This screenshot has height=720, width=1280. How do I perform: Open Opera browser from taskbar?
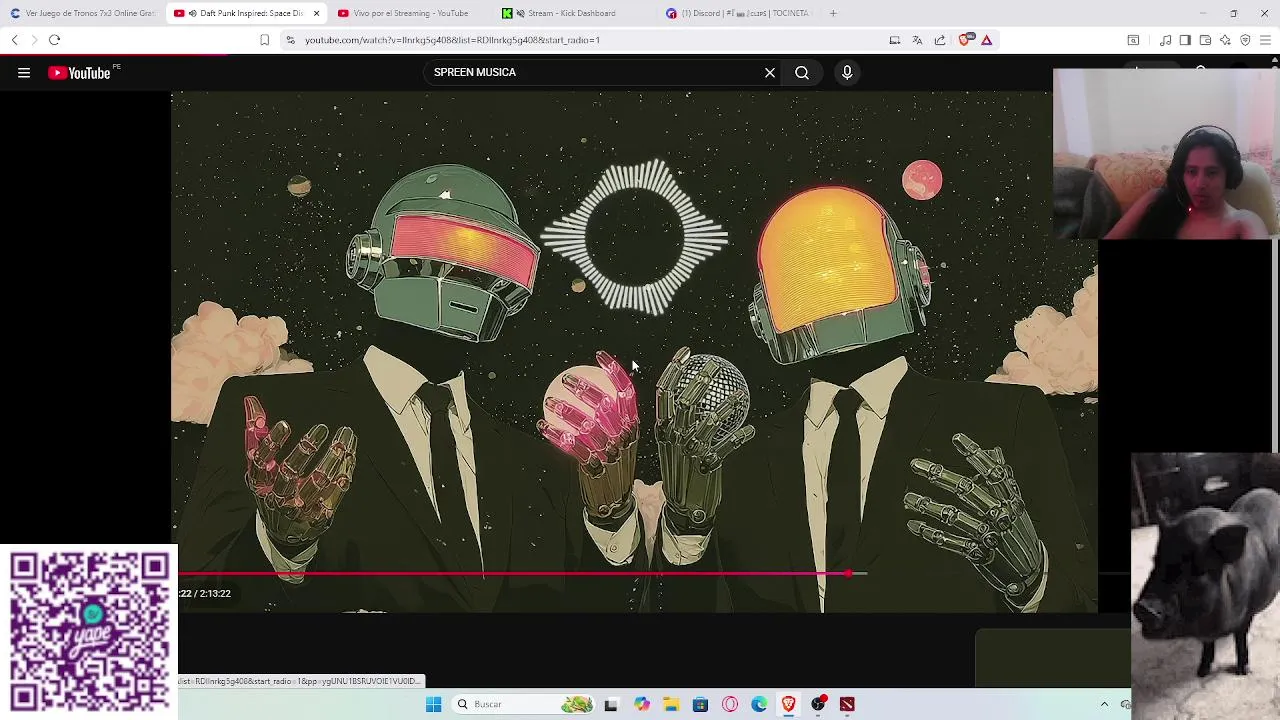coord(730,704)
